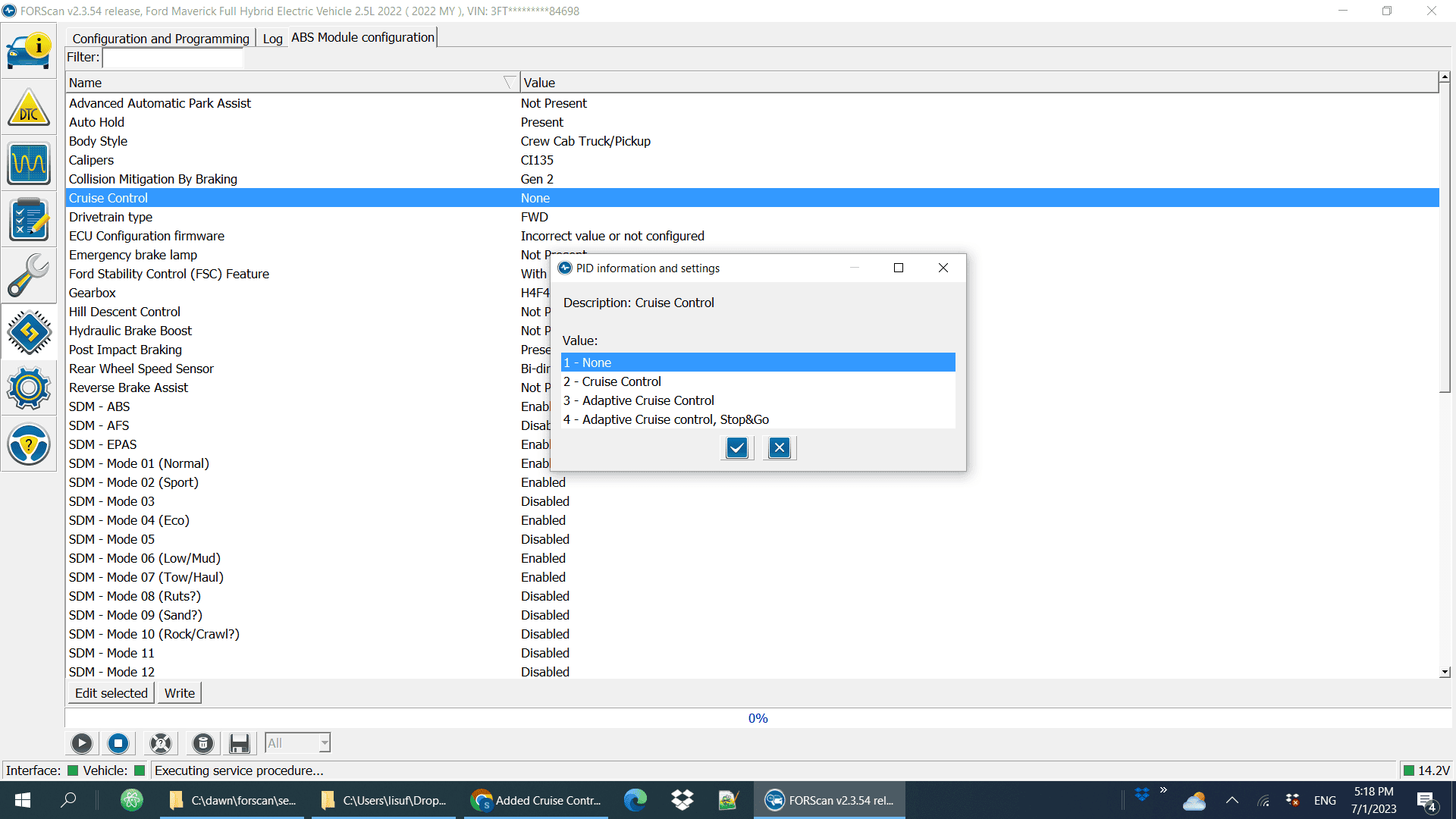
Task: Open the DTC trouble codes section
Action: pyautogui.click(x=29, y=108)
